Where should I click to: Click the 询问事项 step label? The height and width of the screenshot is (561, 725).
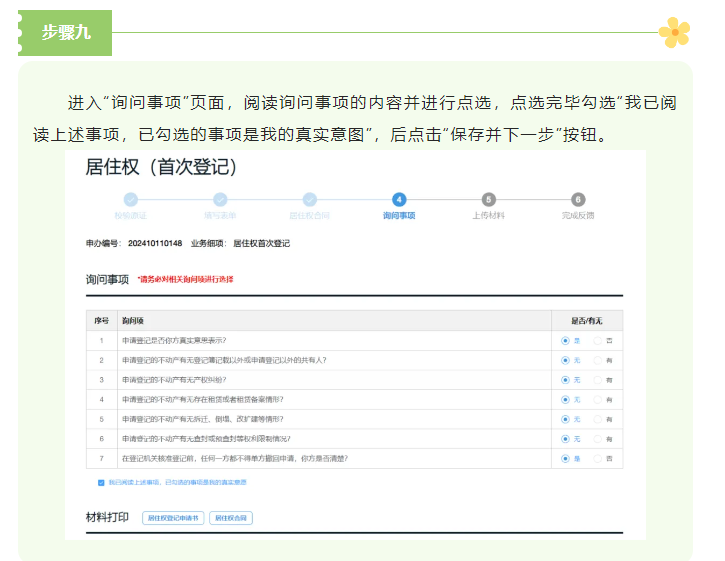click(x=399, y=215)
